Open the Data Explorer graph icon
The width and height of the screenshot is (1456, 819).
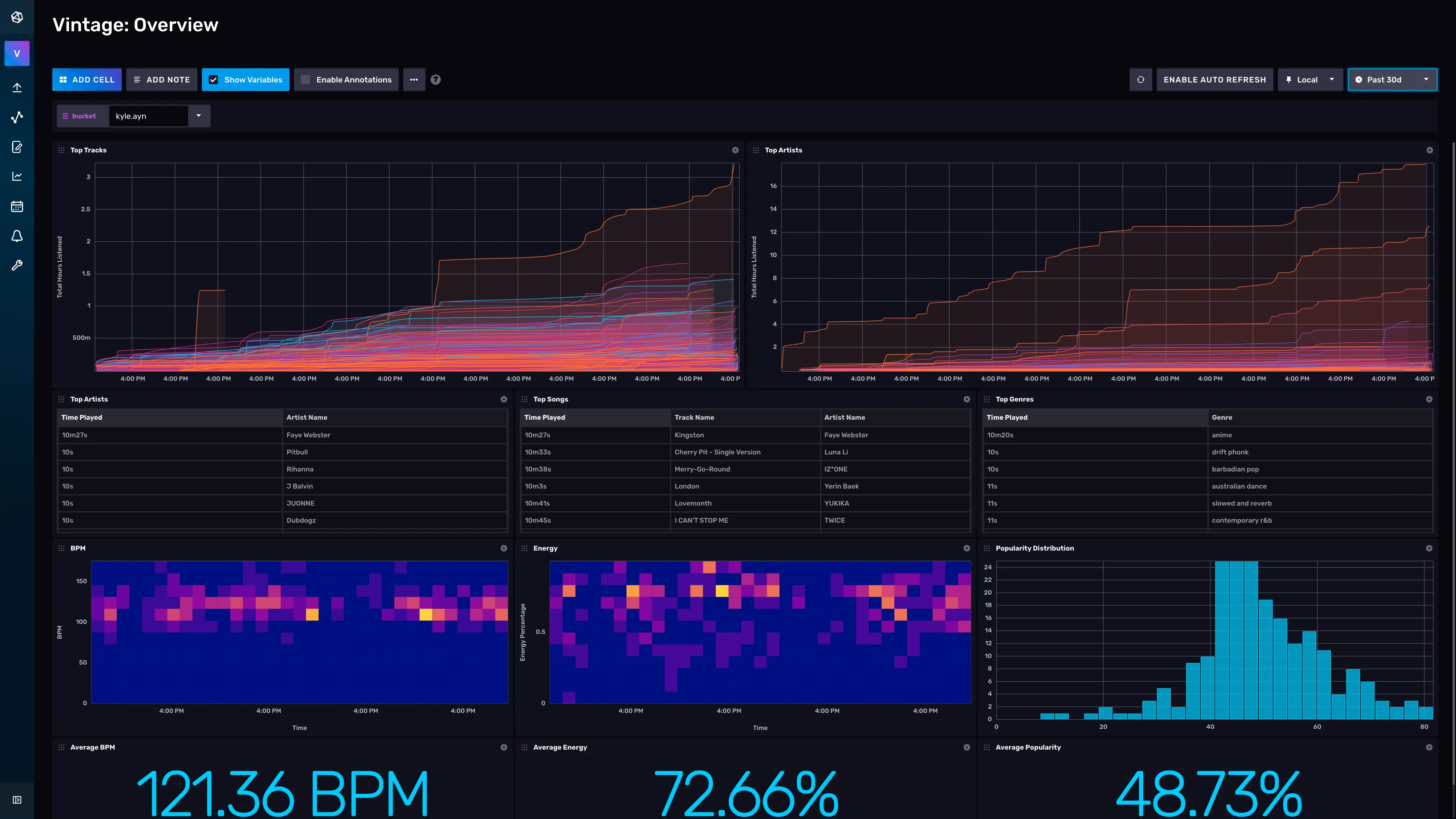click(x=17, y=117)
